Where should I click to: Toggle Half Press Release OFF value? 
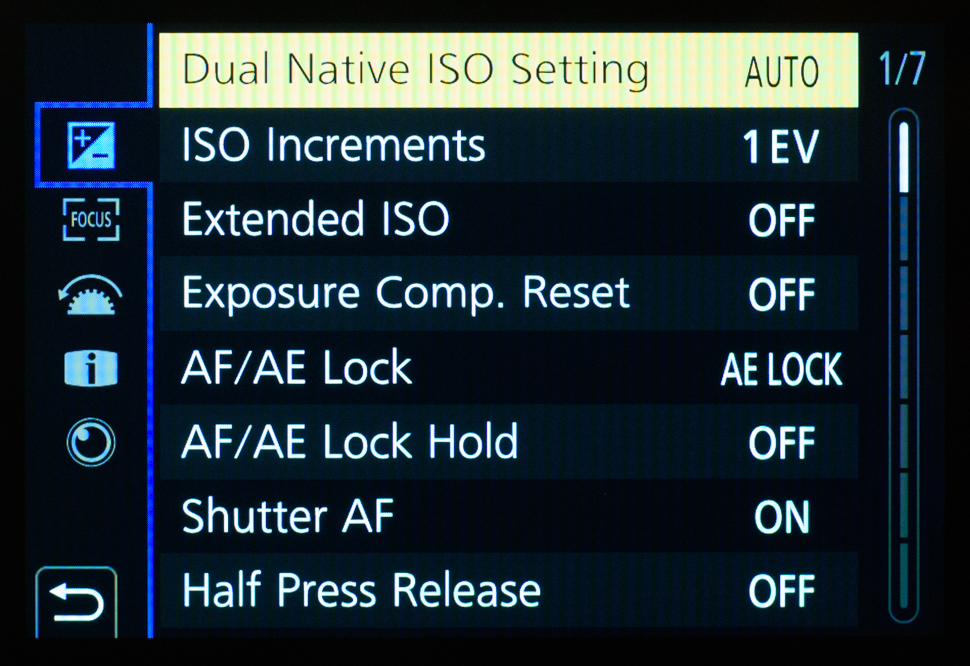point(781,592)
